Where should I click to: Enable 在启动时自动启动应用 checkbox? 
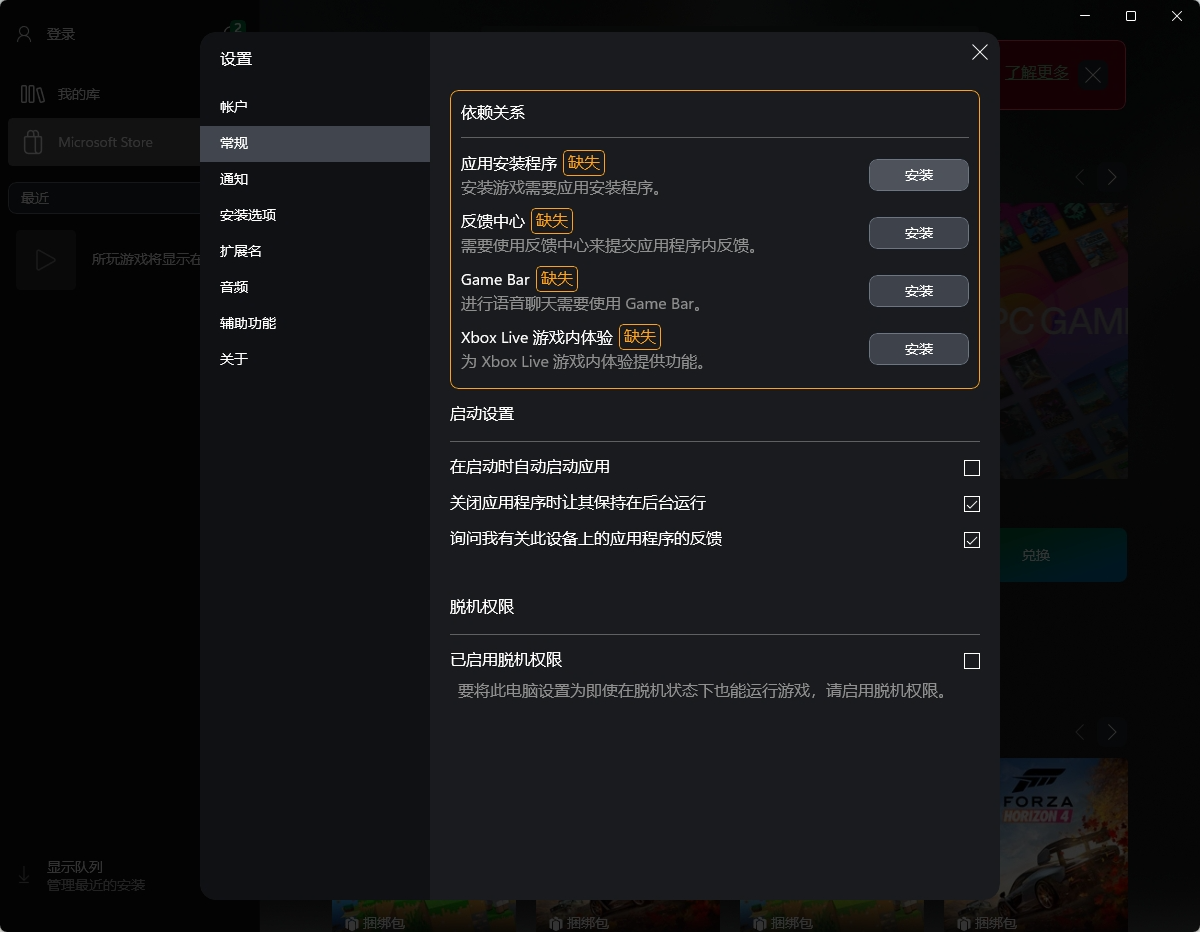[971, 468]
